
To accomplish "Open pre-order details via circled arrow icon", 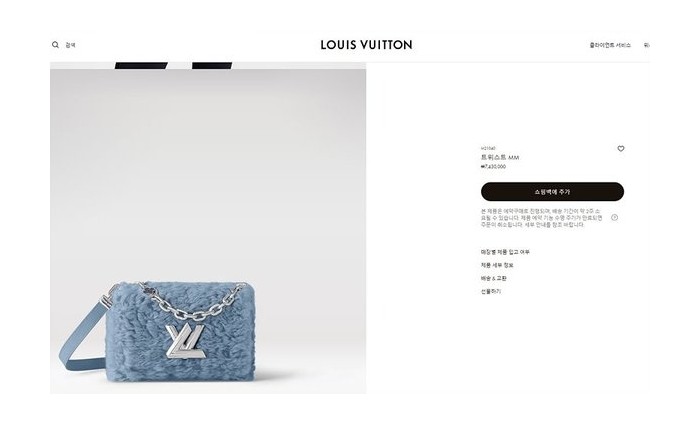I will (614, 217).
